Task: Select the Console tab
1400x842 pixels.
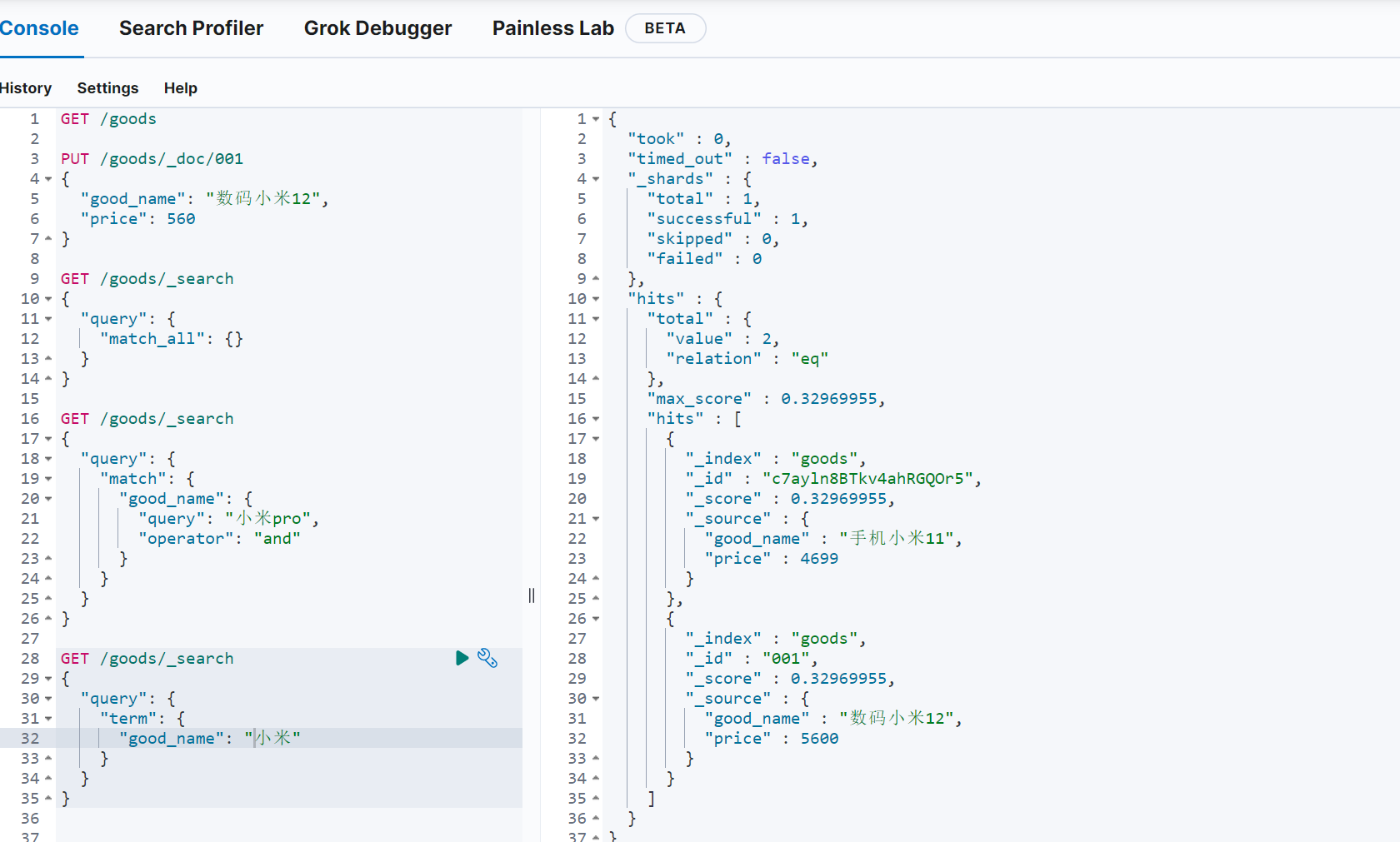Action: [x=39, y=28]
